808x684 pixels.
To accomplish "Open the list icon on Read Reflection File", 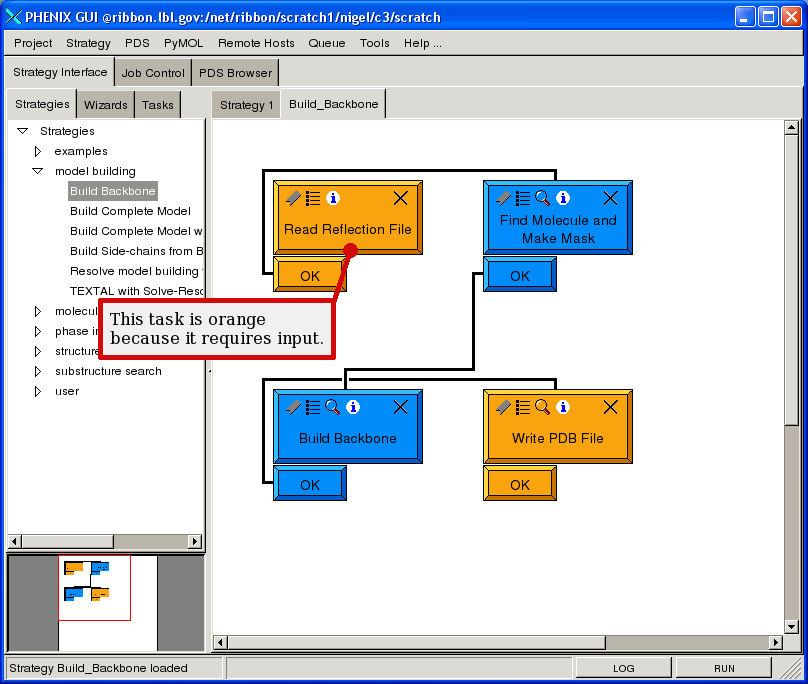I will point(313,198).
